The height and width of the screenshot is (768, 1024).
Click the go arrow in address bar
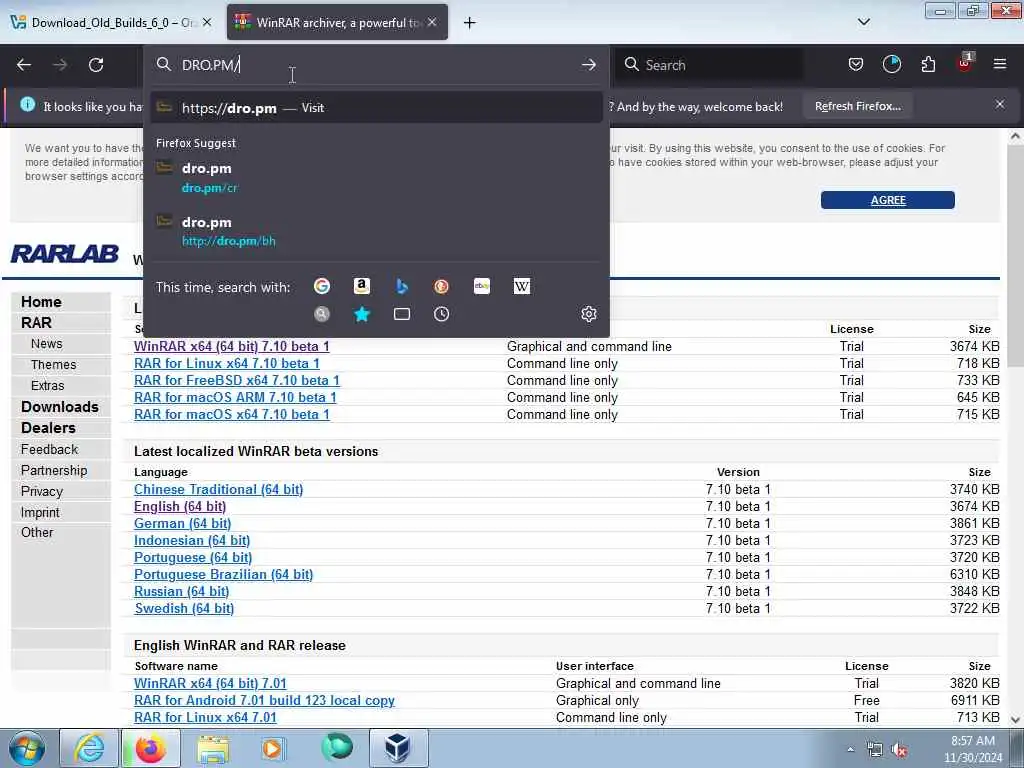pyautogui.click(x=588, y=65)
